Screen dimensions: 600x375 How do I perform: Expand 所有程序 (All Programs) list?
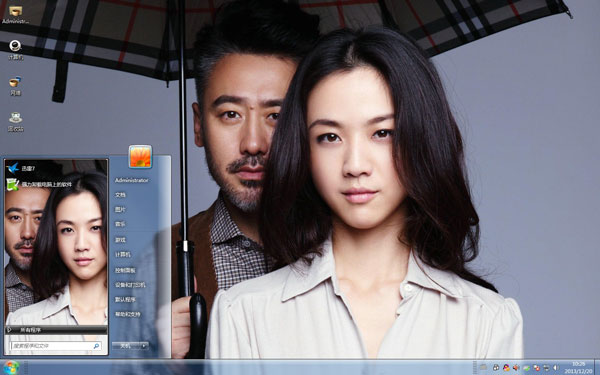(56, 330)
